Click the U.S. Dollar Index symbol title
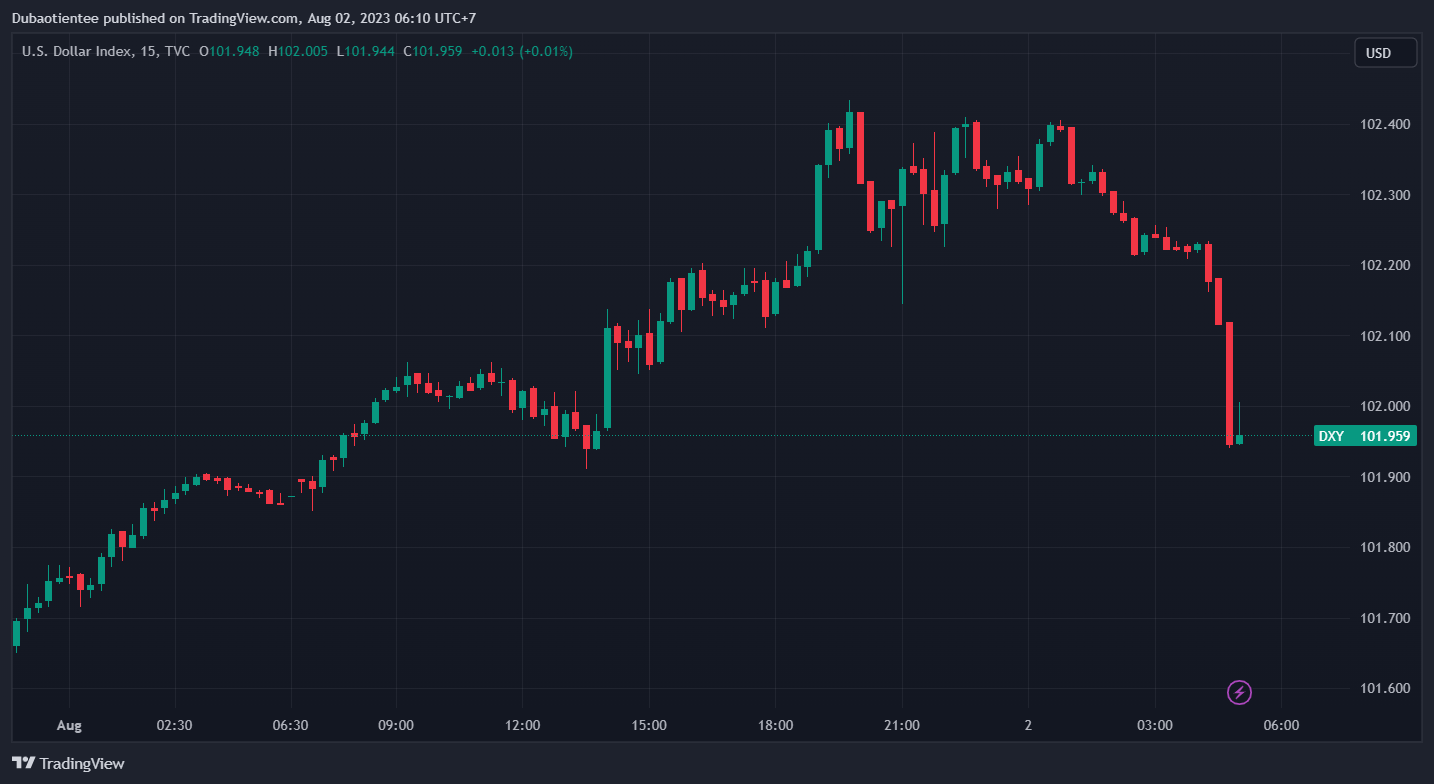 click(77, 51)
